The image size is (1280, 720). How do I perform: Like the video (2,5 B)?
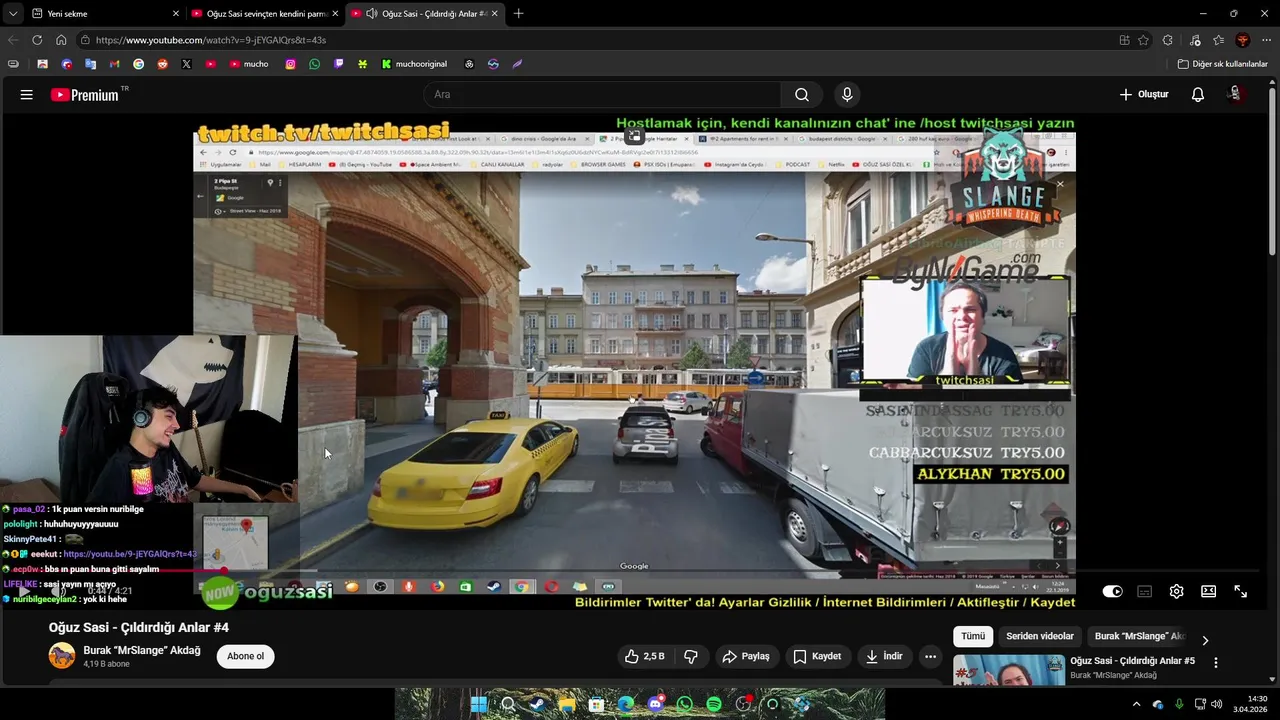pos(644,656)
